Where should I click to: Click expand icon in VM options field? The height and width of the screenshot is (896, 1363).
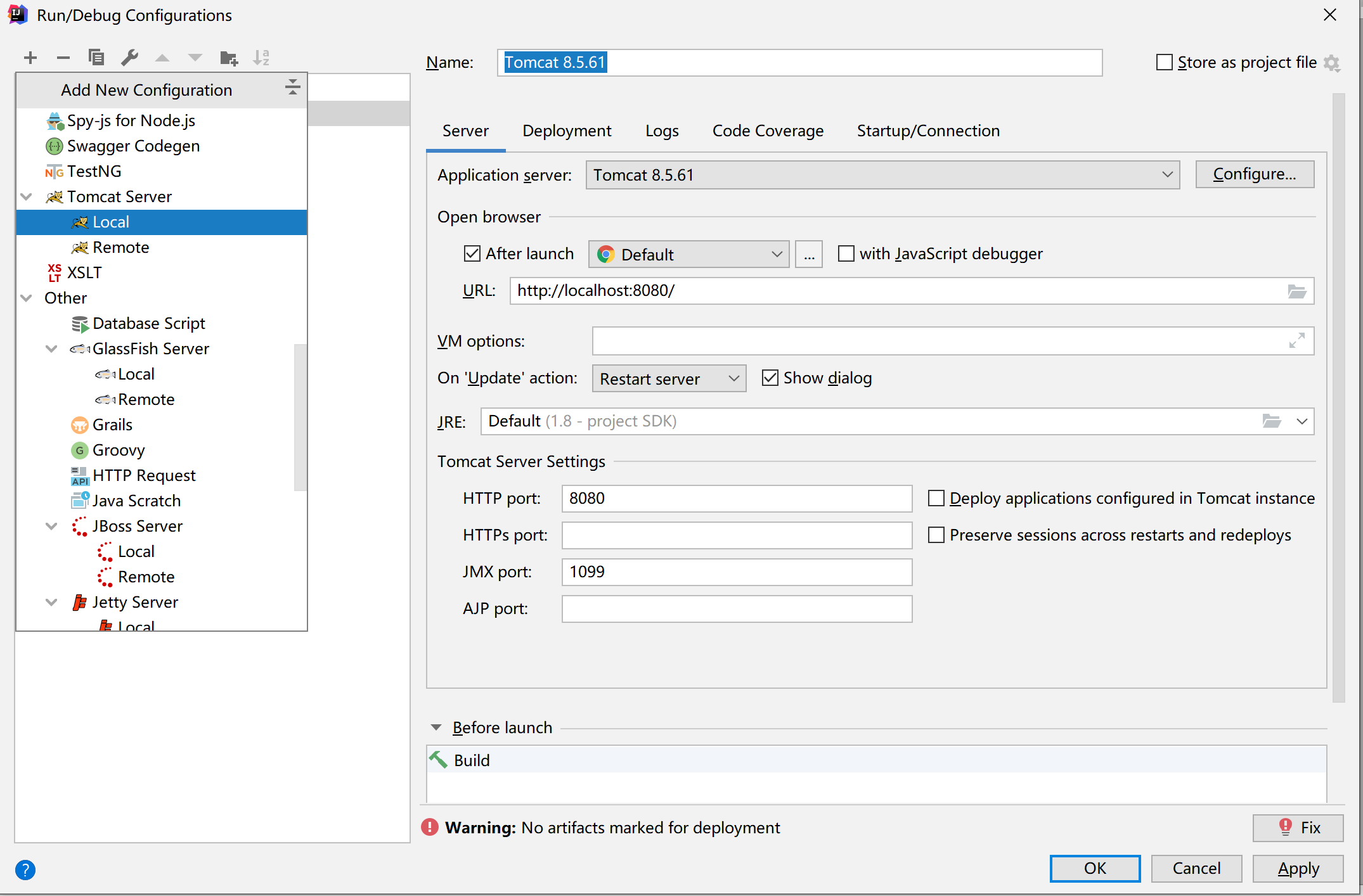click(1296, 341)
